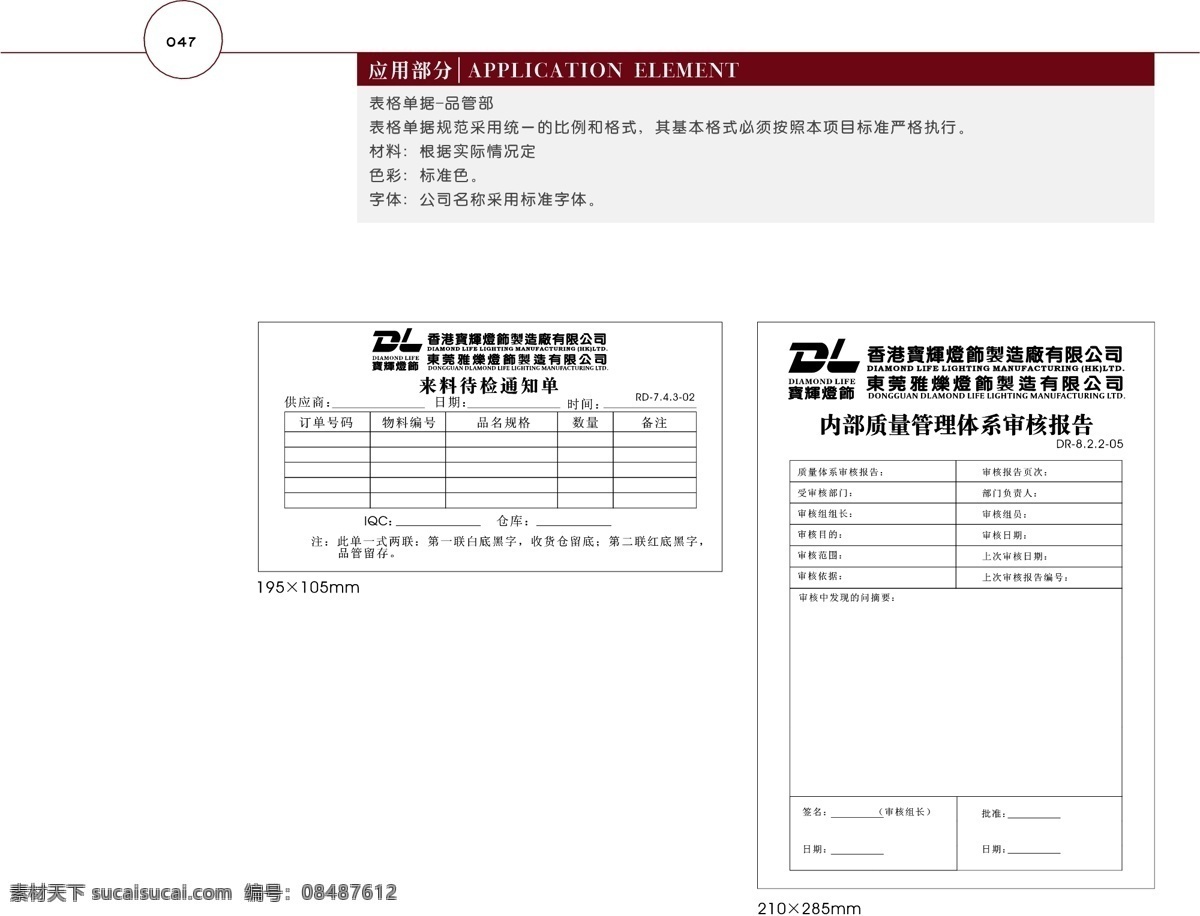This screenshot has width=1200, height=916.
Task: Click the 审核中发现的问摘要: heading
Action: (x=846, y=597)
